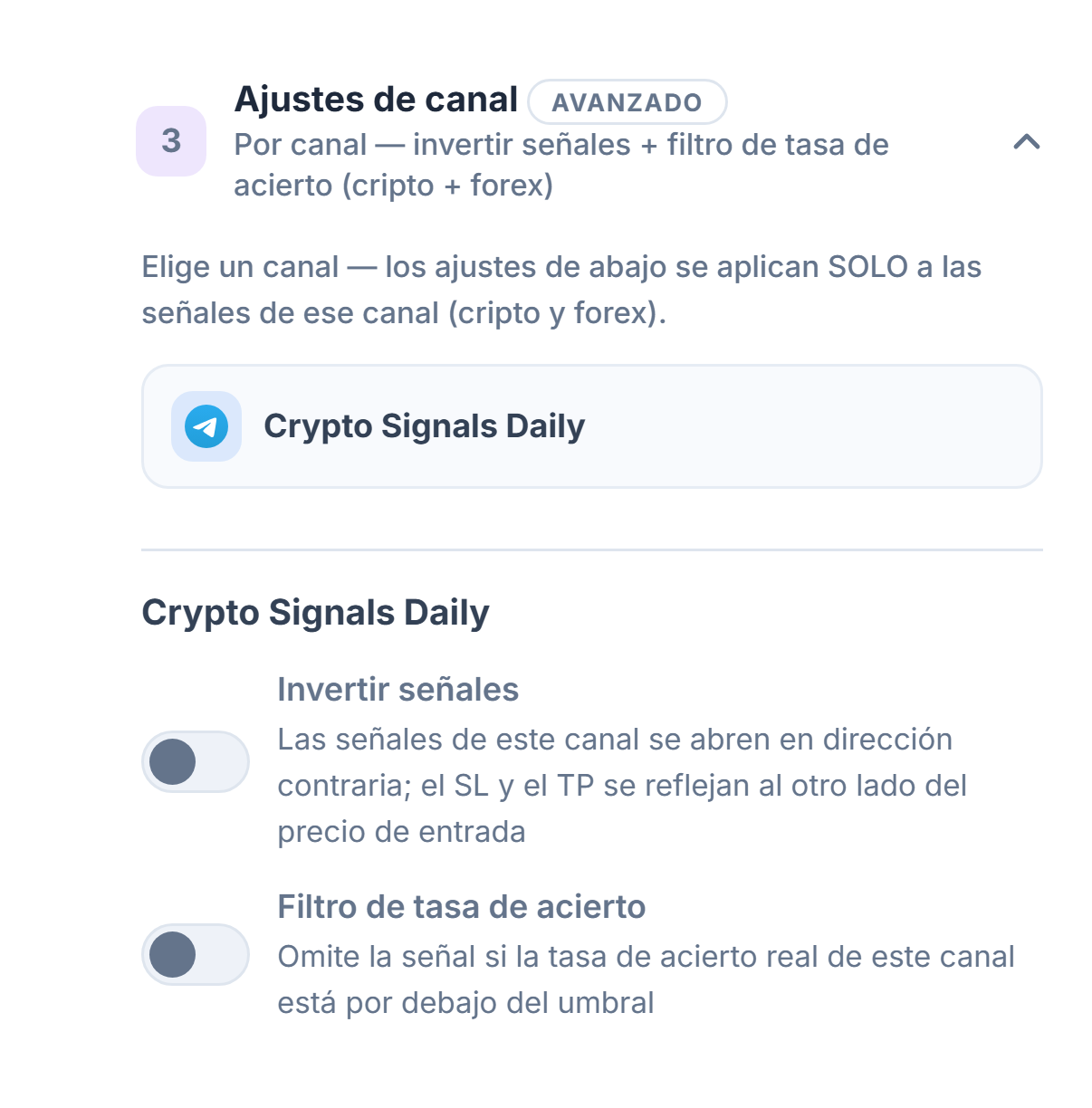1092x1108 pixels.
Task: Click the text about umbral threshold
Action: (647, 979)
